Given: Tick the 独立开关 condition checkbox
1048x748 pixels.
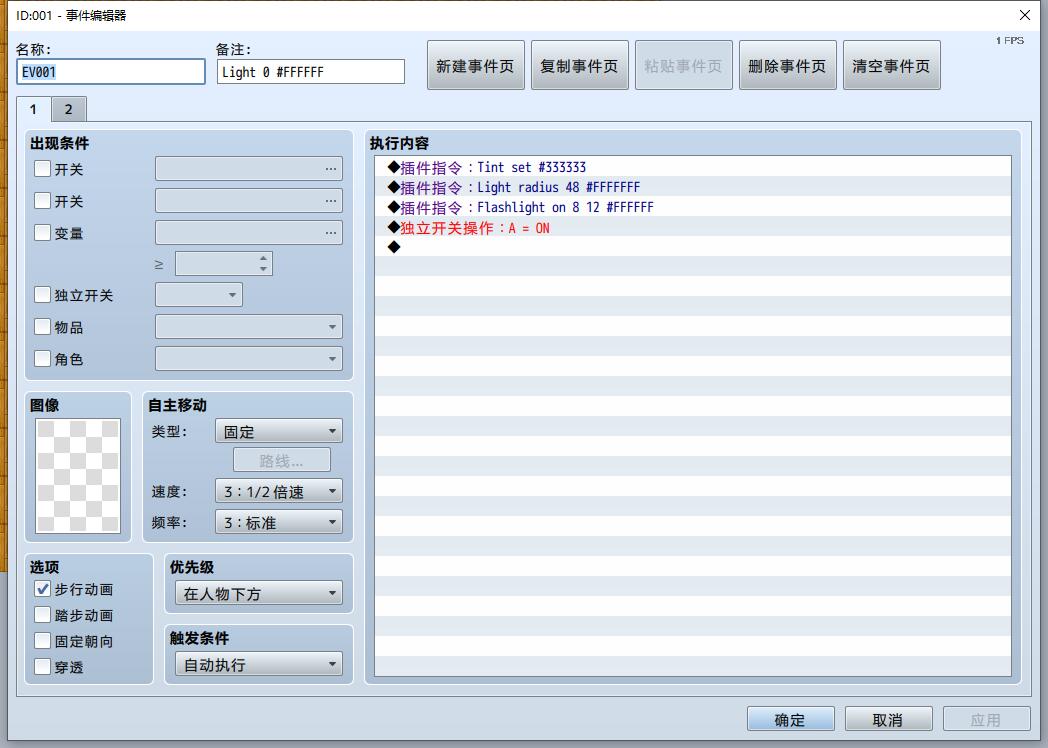Looking at the screenshot, I should 42,295.
